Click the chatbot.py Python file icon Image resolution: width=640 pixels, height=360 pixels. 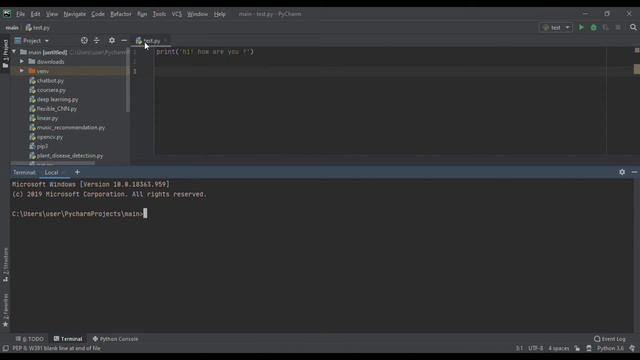tap(32, 80)
